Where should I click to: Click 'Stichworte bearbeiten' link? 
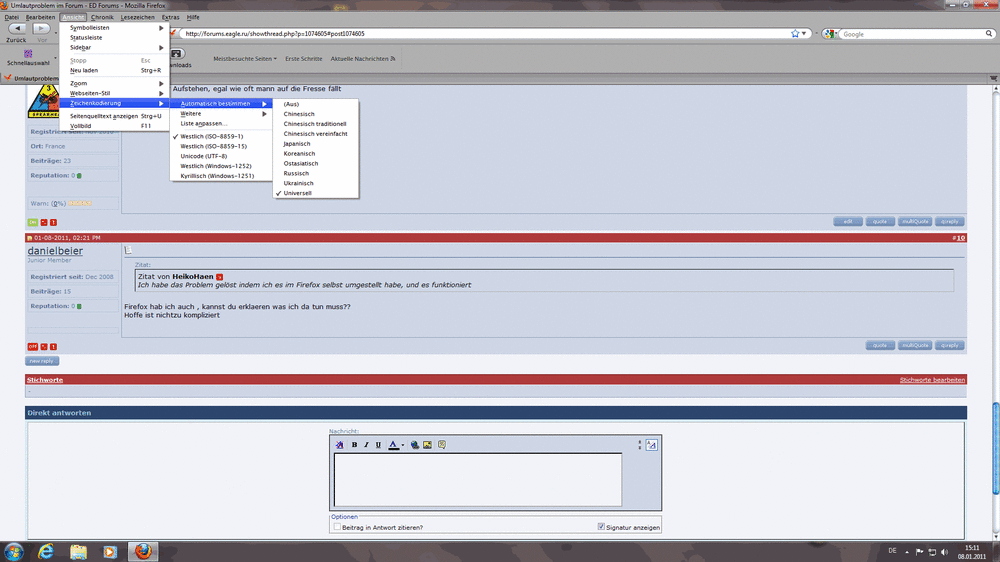click(x=932, y=380)
